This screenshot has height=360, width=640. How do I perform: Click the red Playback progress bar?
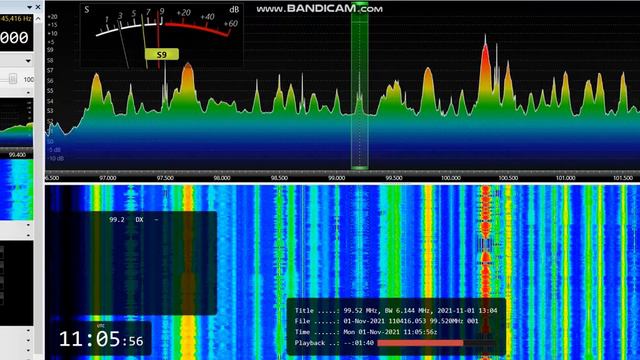point(420,343)
